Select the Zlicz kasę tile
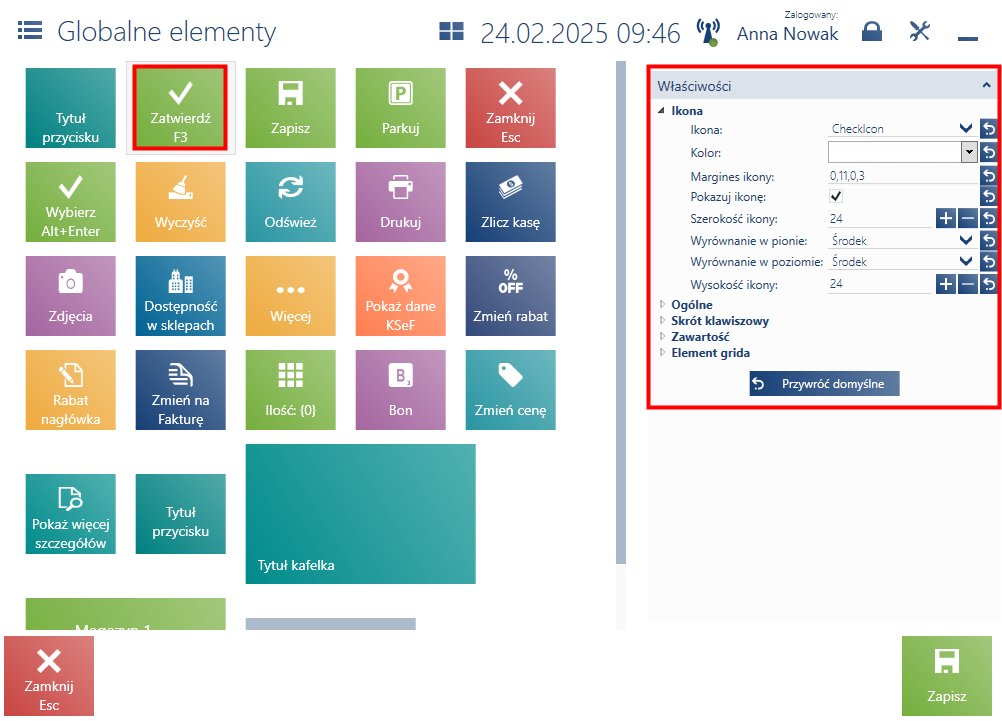1002x721 pixels. point(511,202)
